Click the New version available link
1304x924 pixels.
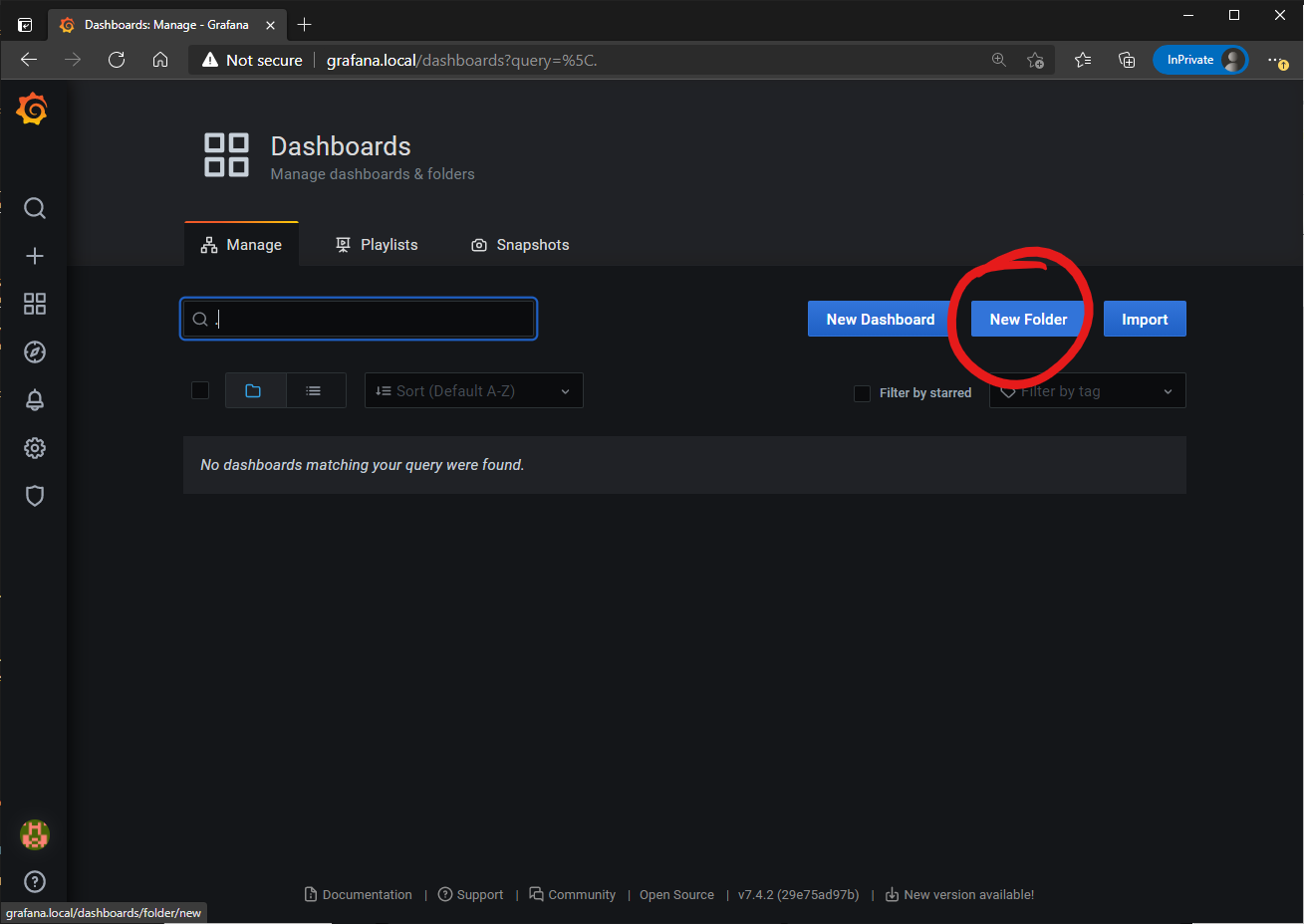click(x=959, y=894)
